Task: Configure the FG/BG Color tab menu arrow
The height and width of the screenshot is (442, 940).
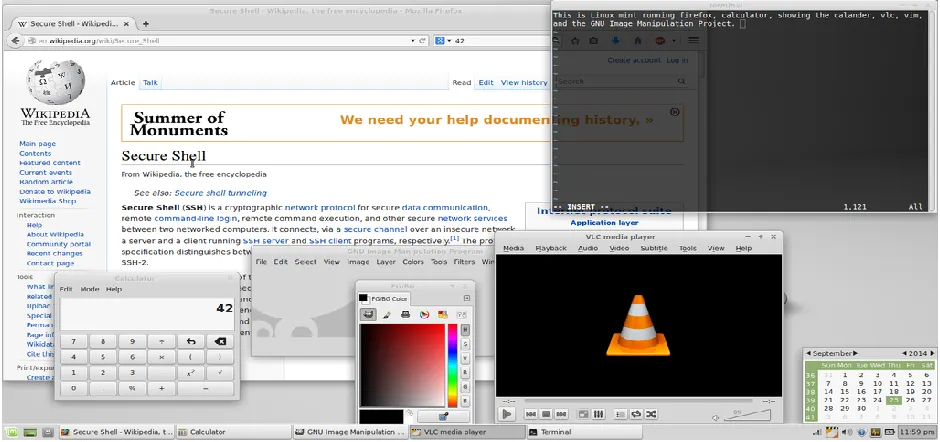Action: pos(466,298)
